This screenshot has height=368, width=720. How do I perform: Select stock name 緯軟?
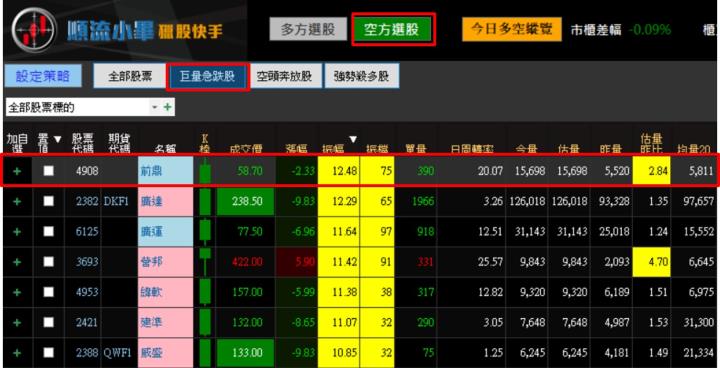pos(165,292)
